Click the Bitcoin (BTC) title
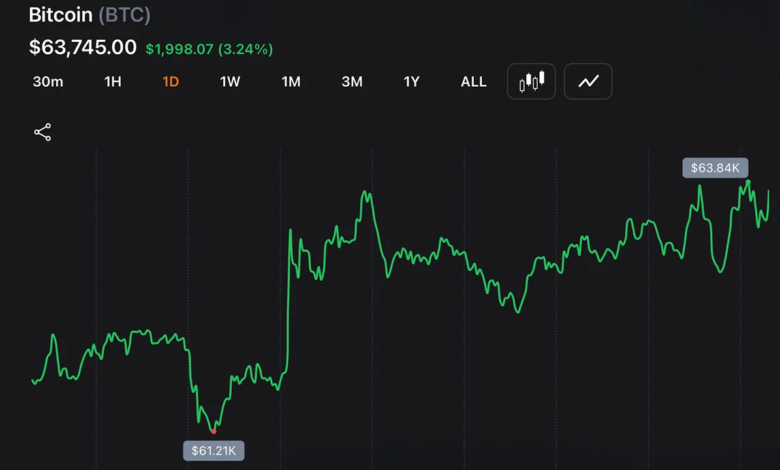Image resolution: width=780 pixels, height=470 pixels. coord(90,14)
